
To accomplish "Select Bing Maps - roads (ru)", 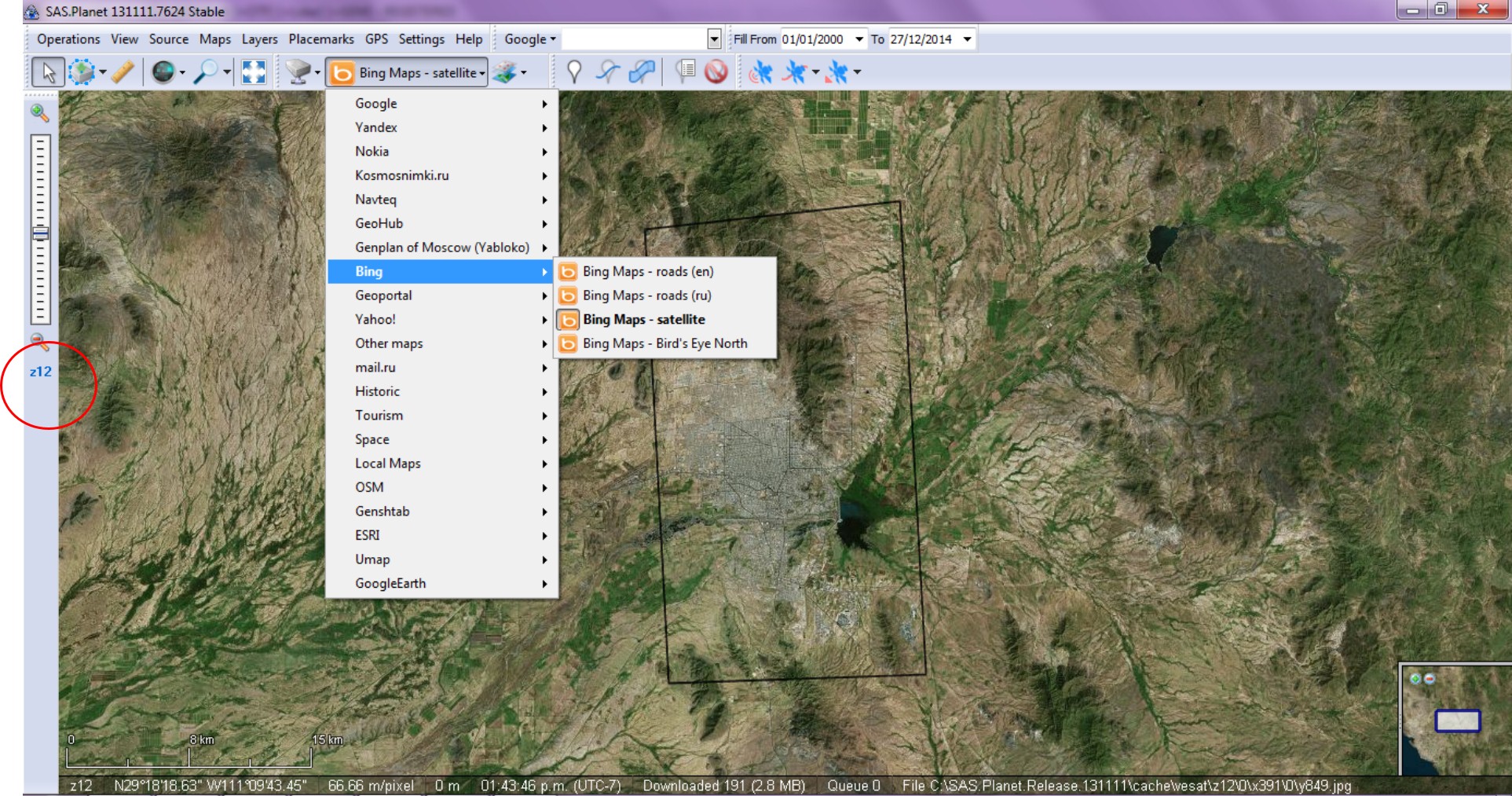I will tap(666, 296).
